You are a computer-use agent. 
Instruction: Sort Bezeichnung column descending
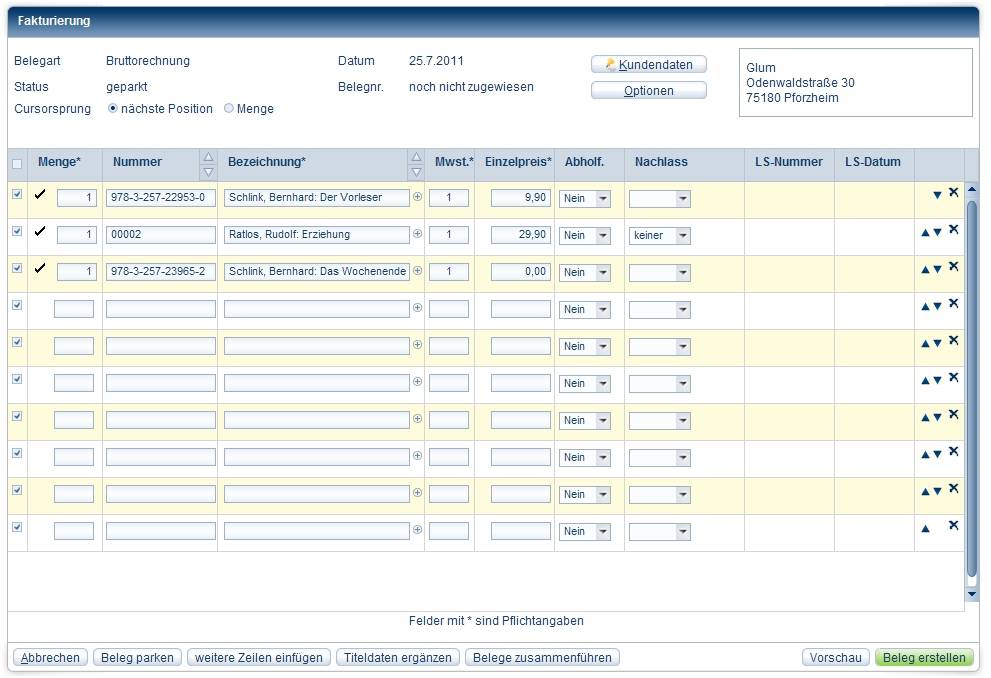(416, 172)
